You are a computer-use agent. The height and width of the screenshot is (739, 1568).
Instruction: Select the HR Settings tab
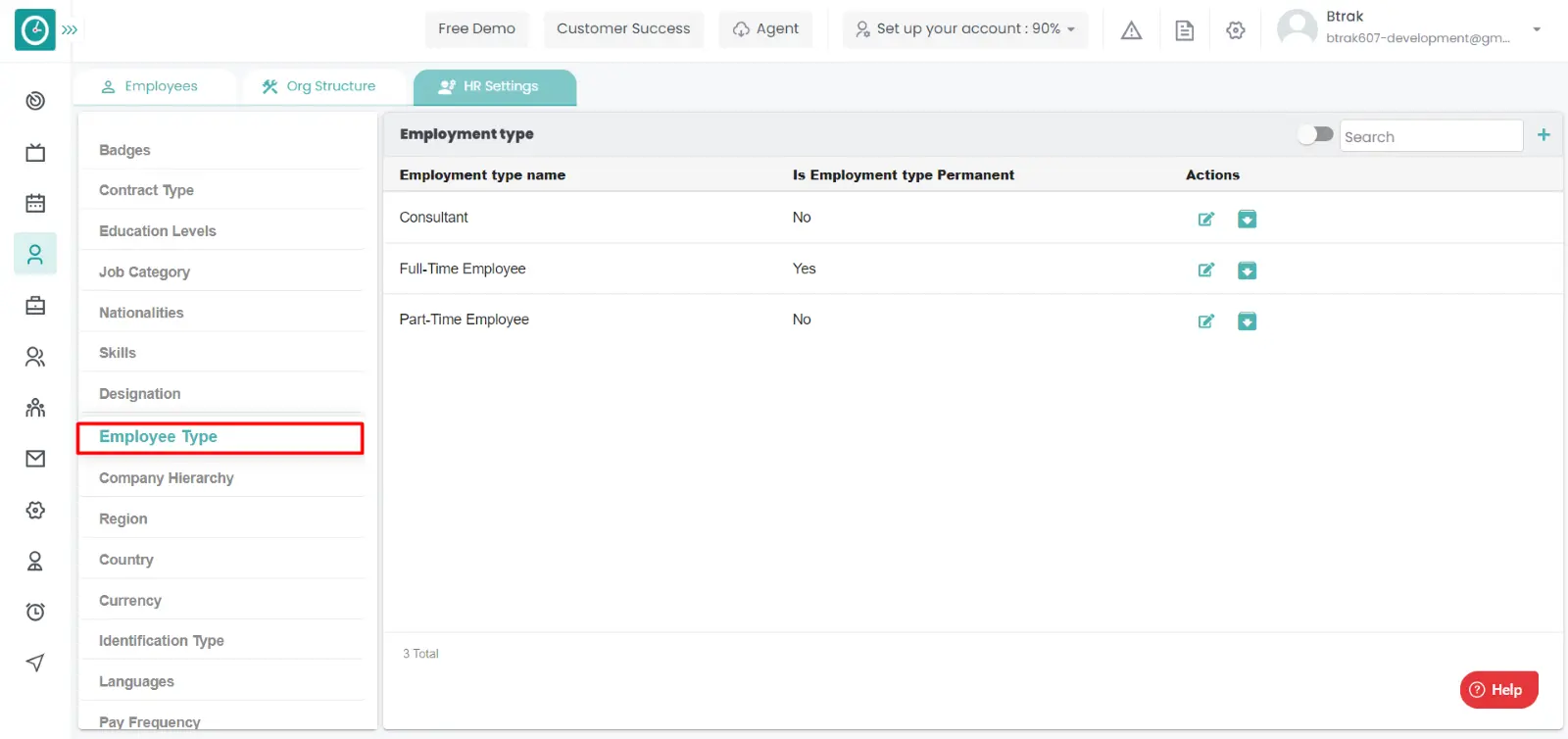495,86
